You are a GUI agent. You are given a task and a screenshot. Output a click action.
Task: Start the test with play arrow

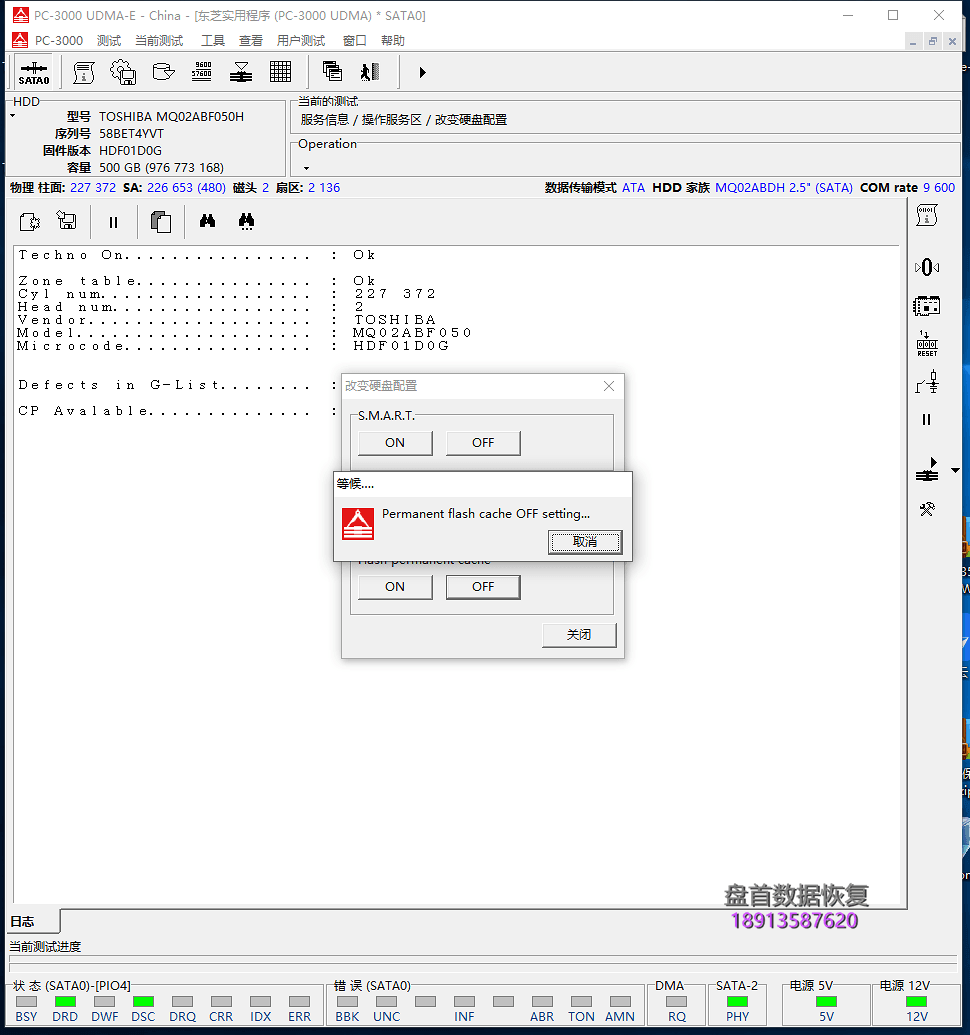[422, 72]
